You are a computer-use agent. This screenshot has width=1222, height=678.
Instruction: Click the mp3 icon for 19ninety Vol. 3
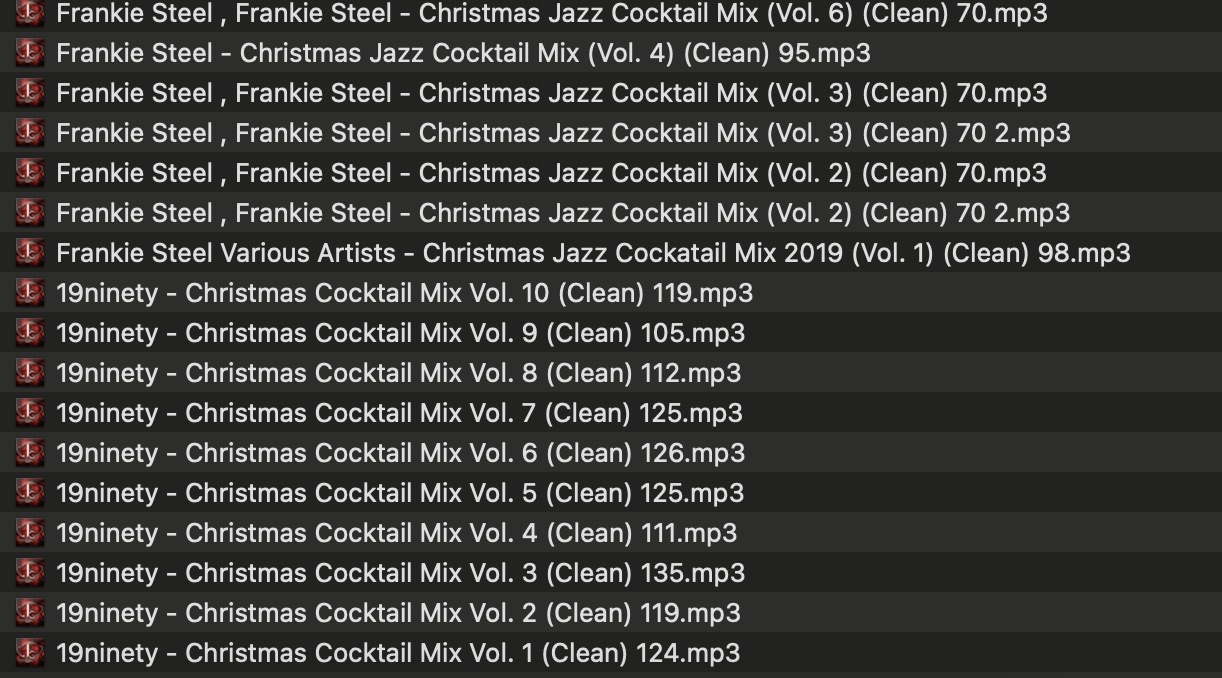tap(30, 573)
